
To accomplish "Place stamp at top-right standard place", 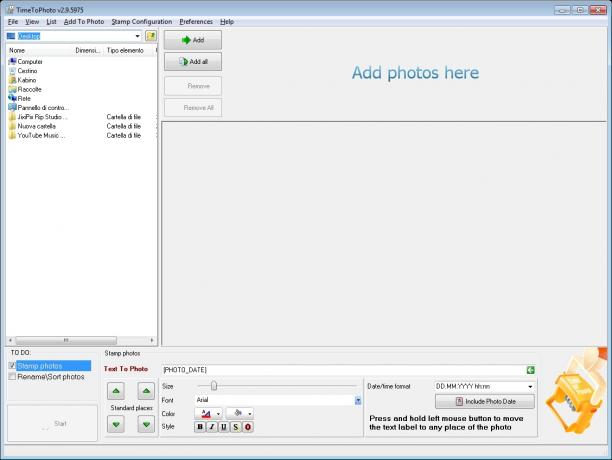I will [146, 391].
